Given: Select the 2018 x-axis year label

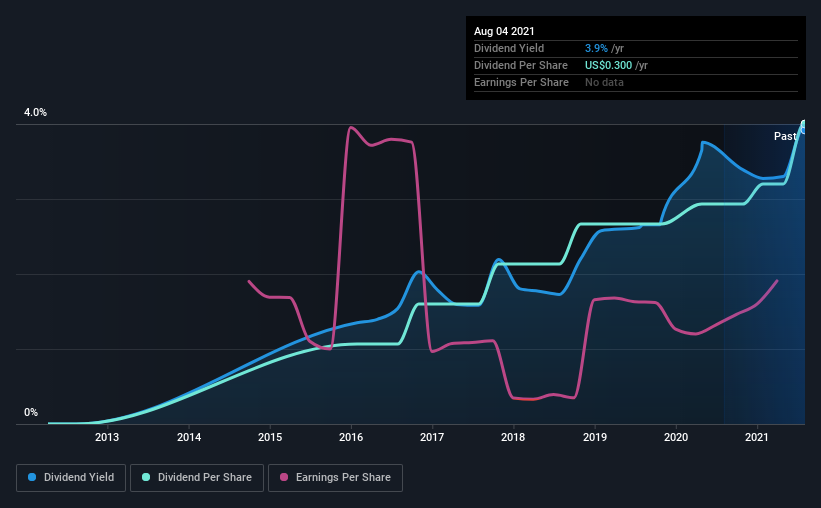Looking at the screenshot, I should [x=513, y=437].
